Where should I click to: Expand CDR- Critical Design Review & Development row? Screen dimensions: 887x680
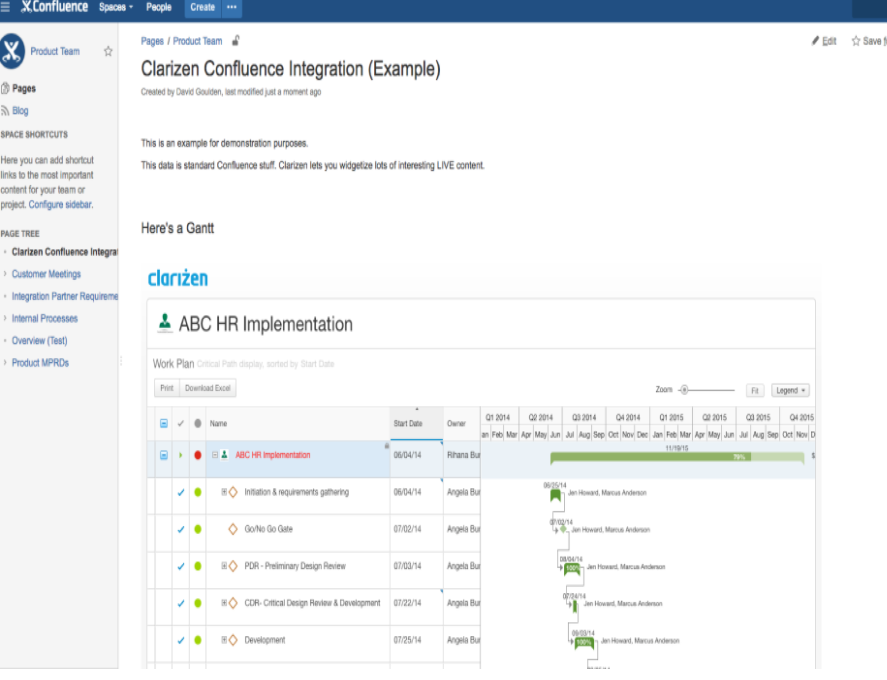coord(224,603)
